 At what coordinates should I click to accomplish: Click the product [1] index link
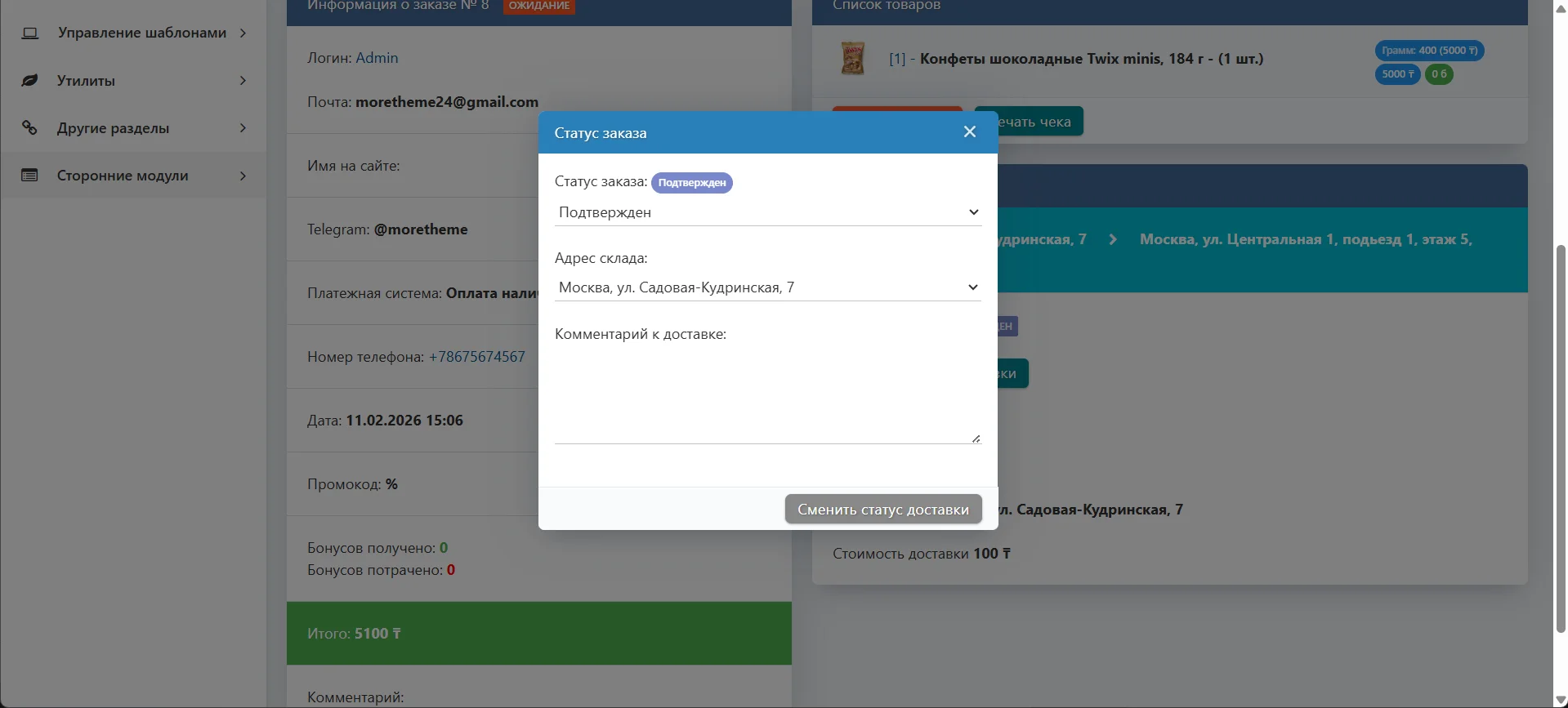point(896,59)
